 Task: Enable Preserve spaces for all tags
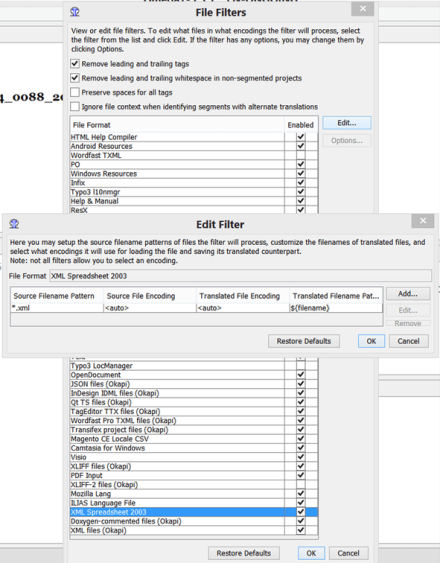[75, 92]
